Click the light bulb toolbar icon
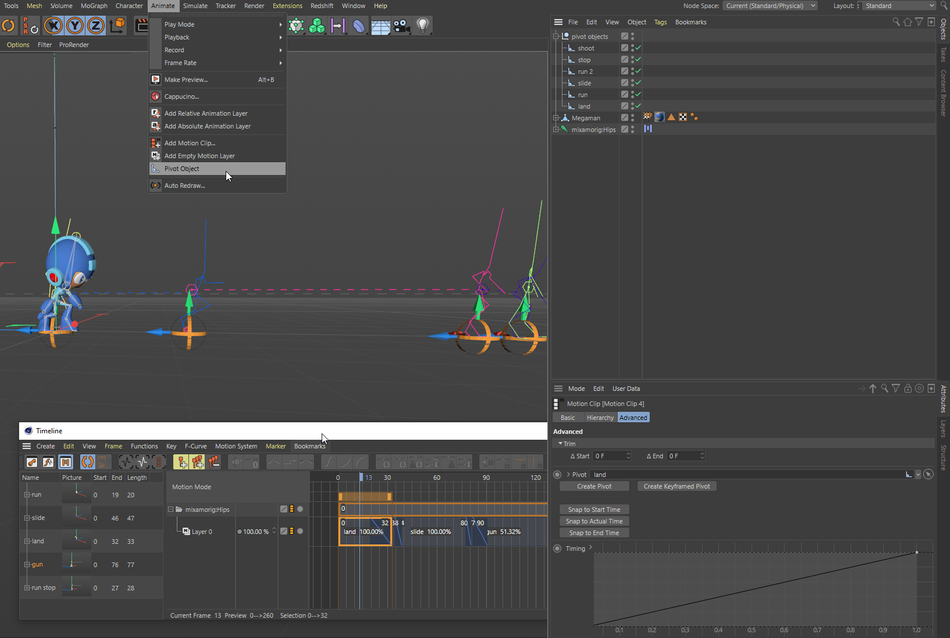The image size is (950, 638). click(x=423, y=25)
